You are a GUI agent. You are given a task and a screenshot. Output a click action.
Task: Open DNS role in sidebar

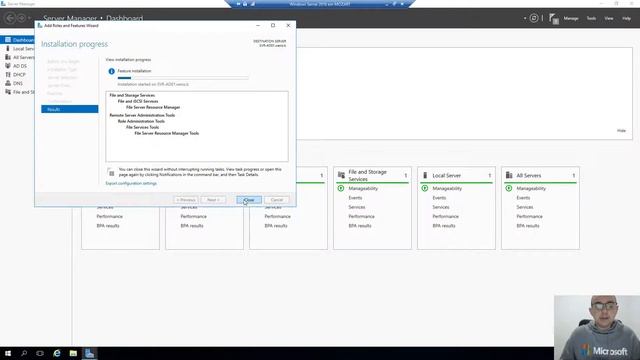[18, 83]
